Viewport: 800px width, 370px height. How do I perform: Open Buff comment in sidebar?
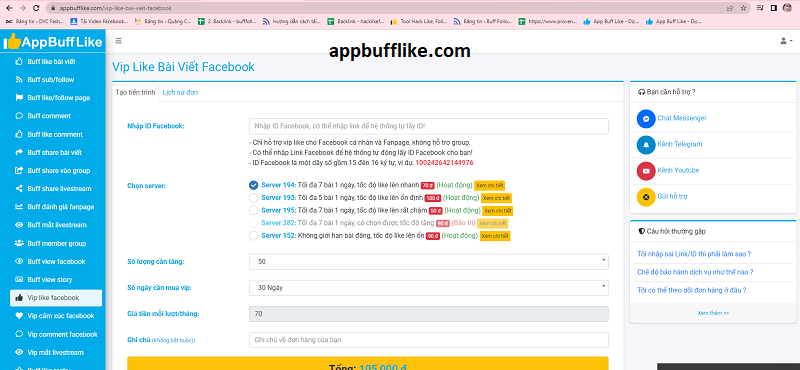[x=49, y=116]
